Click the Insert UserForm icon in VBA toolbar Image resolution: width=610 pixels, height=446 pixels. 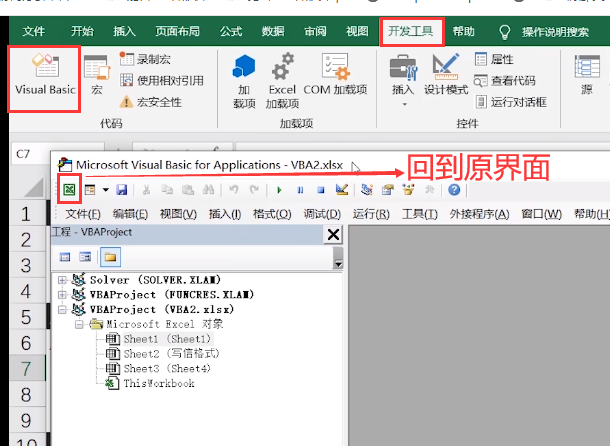point(90,190)
